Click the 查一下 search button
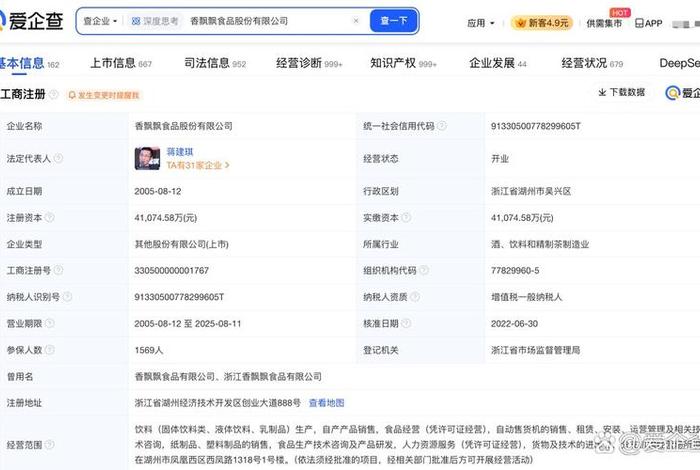This screenshot has height=470, width=700. click(394, 21)
